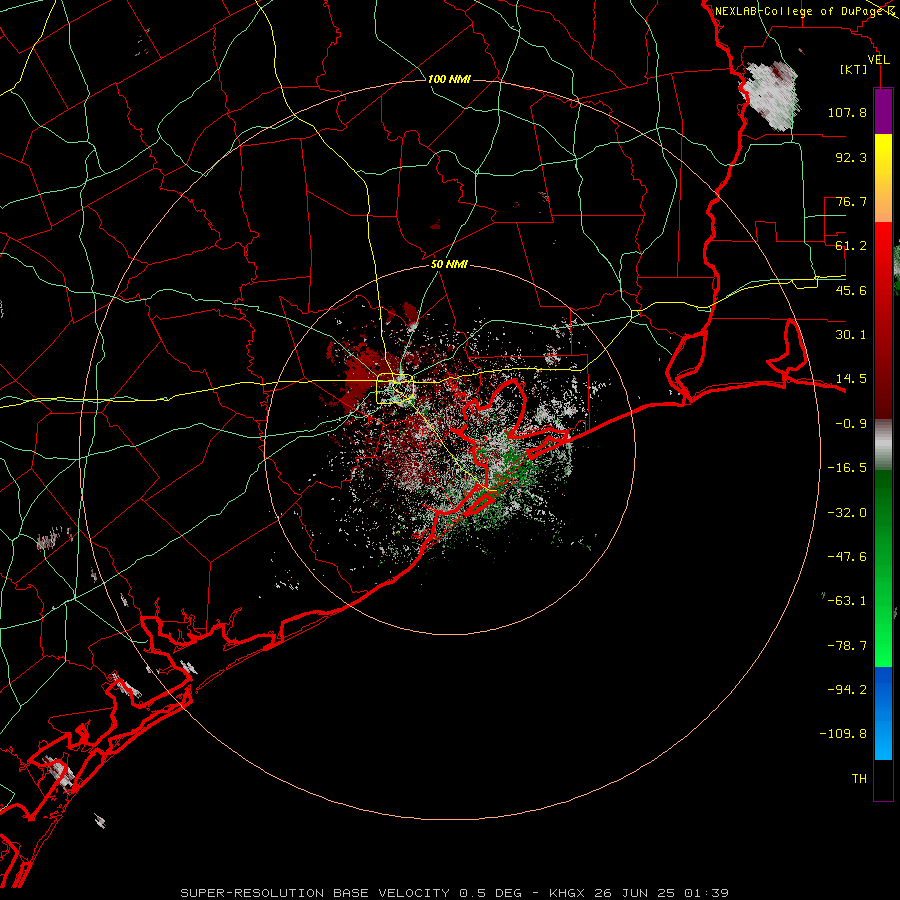Select the 30.1 velocity scale value
Screen dimensions: 900x900
851,335
